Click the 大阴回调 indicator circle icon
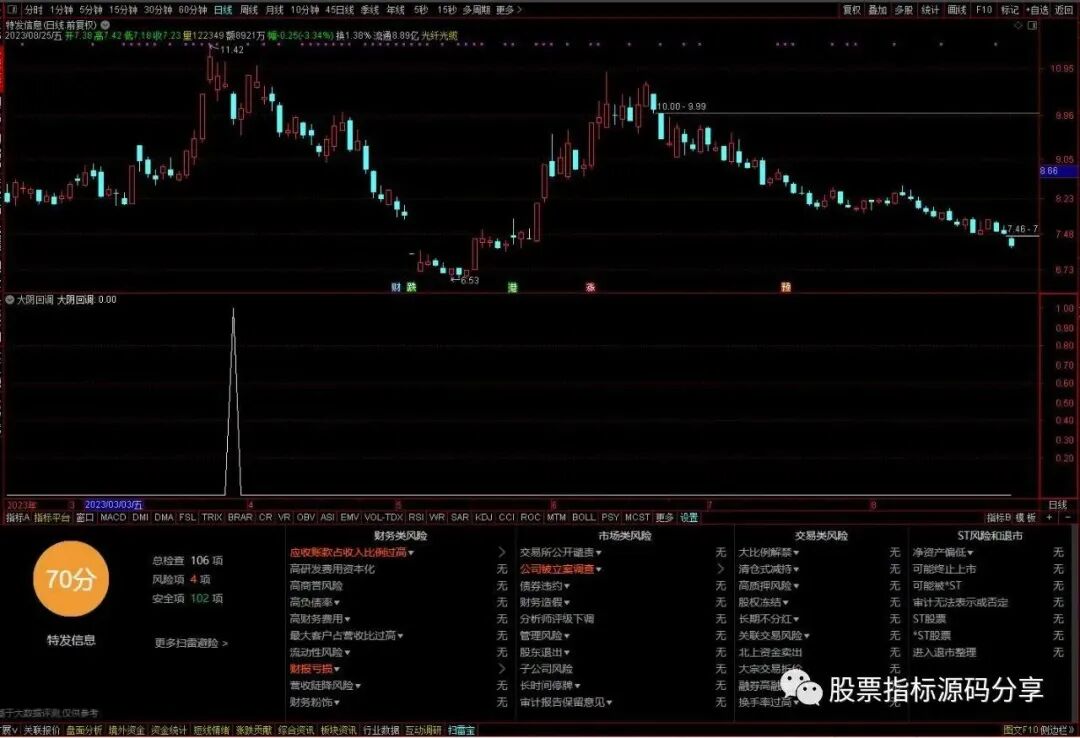The image size is (1080, 738). click(x=10, y=300)
